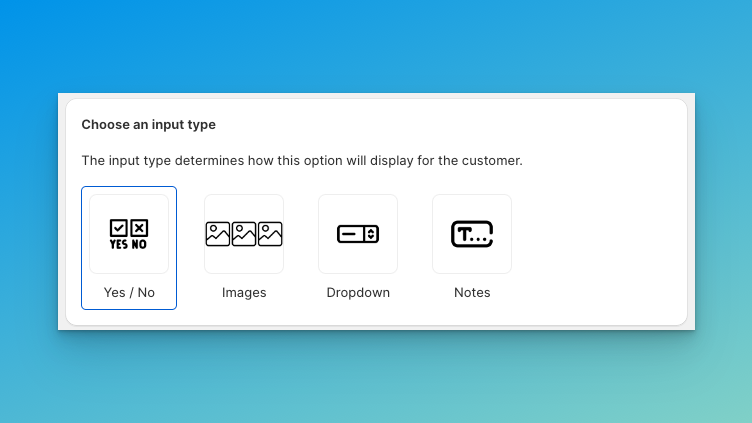Click the "Choose an input type" heading

point(148,125)
